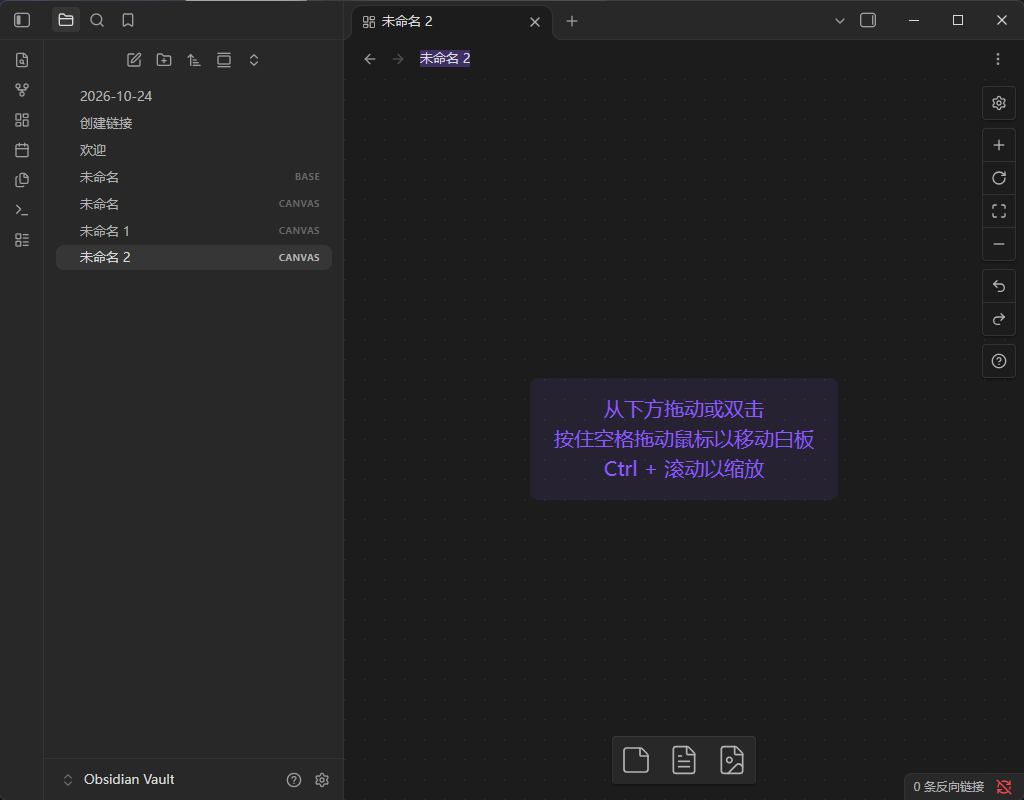Create new canvas from ribbon icon
The width and height of the screenshot is (1024, 800).
coord(22,120)
